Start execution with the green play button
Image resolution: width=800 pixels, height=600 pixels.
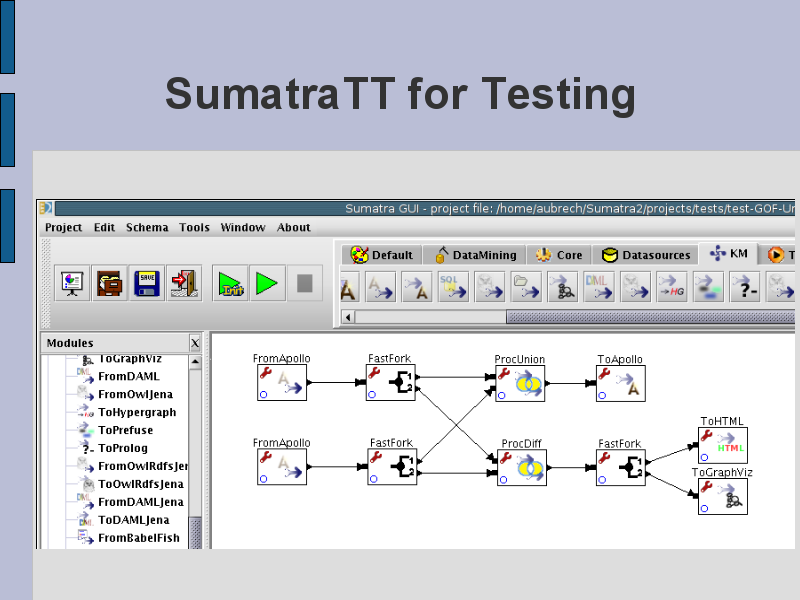[267, 283]
